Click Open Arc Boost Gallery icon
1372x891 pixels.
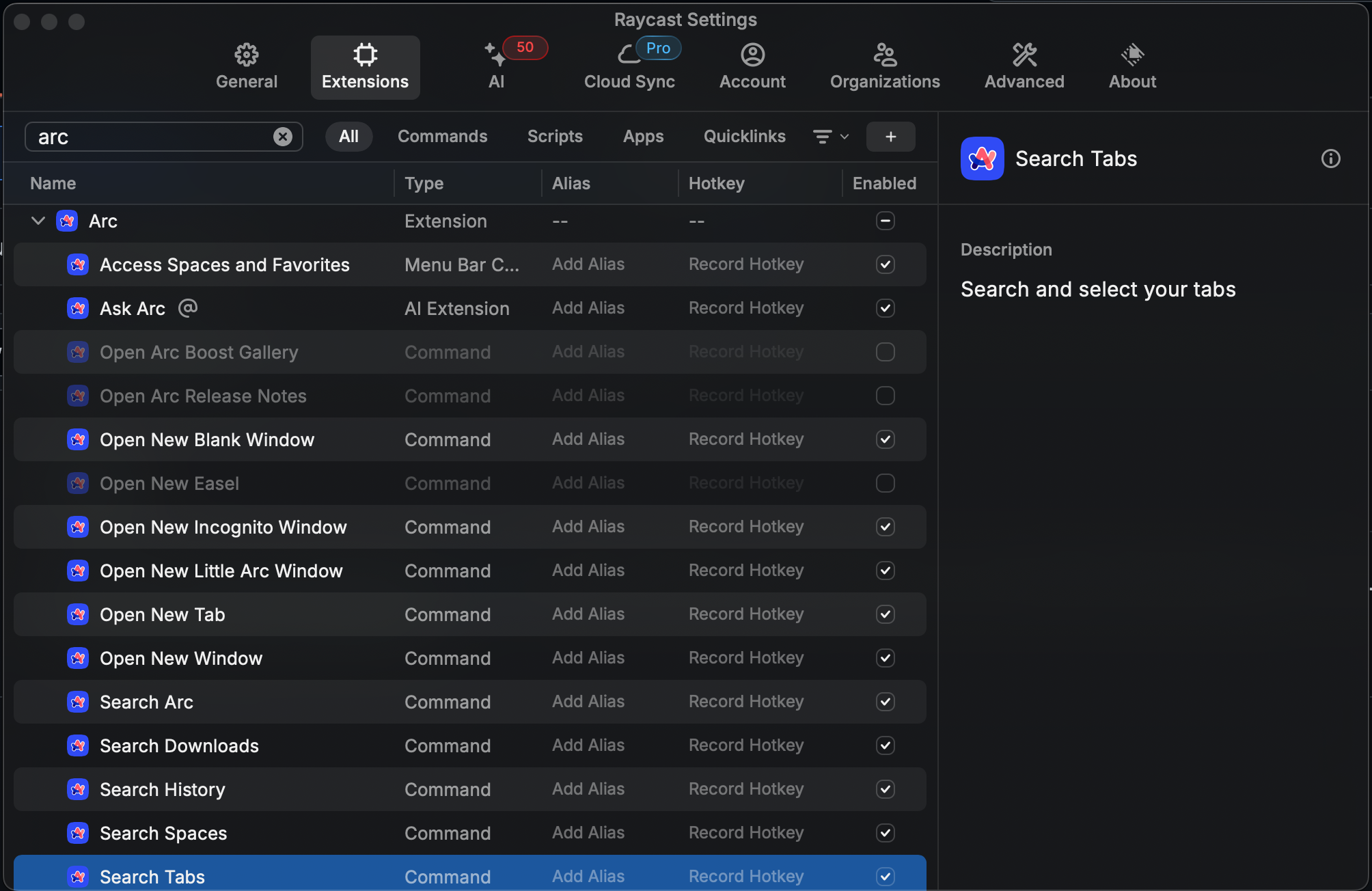pos(78,352)
